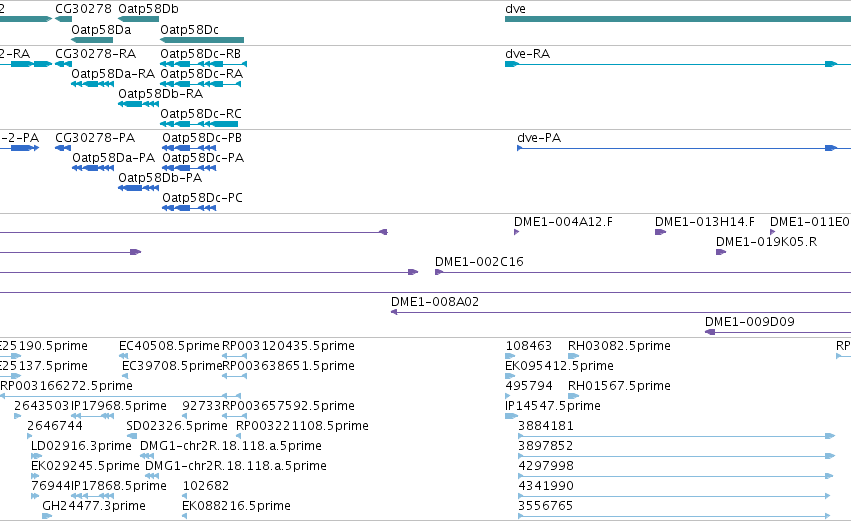Select clone end 'DME1-013H14.F'
The image size is (851, 521).
pos(704,222)
